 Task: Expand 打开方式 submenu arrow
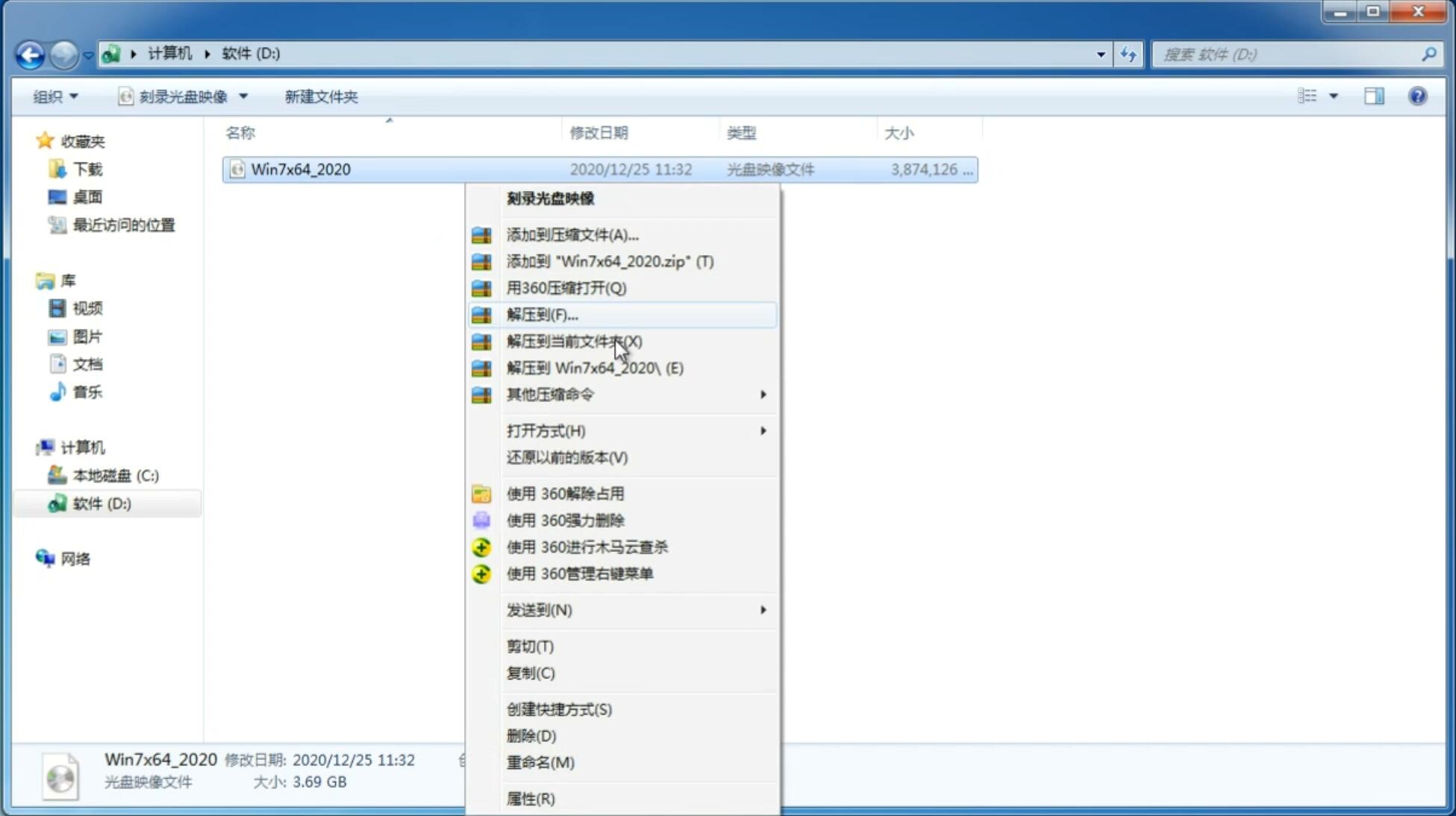click(x=763, y=430)
